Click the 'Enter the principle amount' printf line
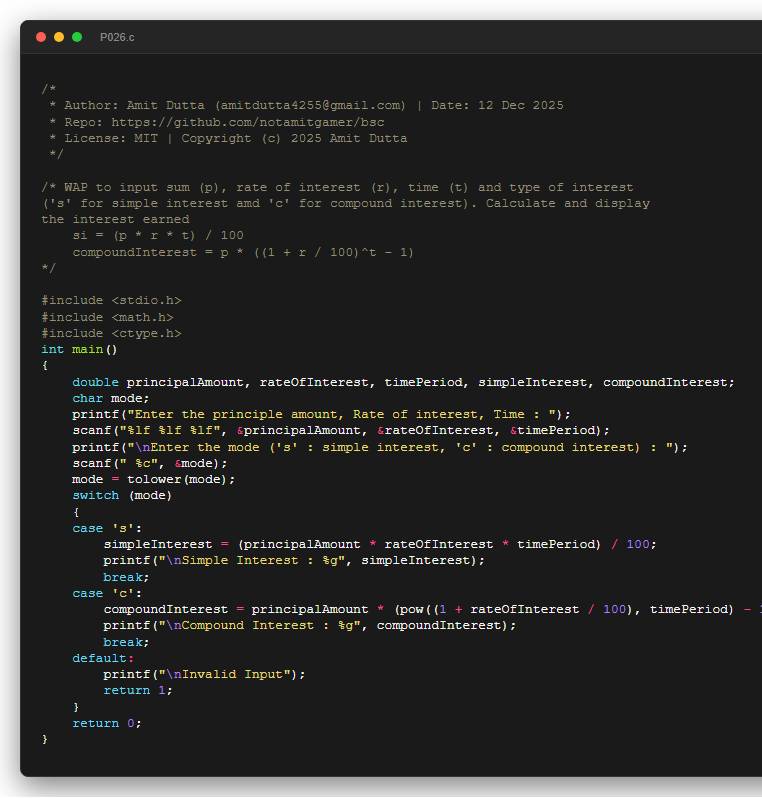 click(x=321, y=414)
